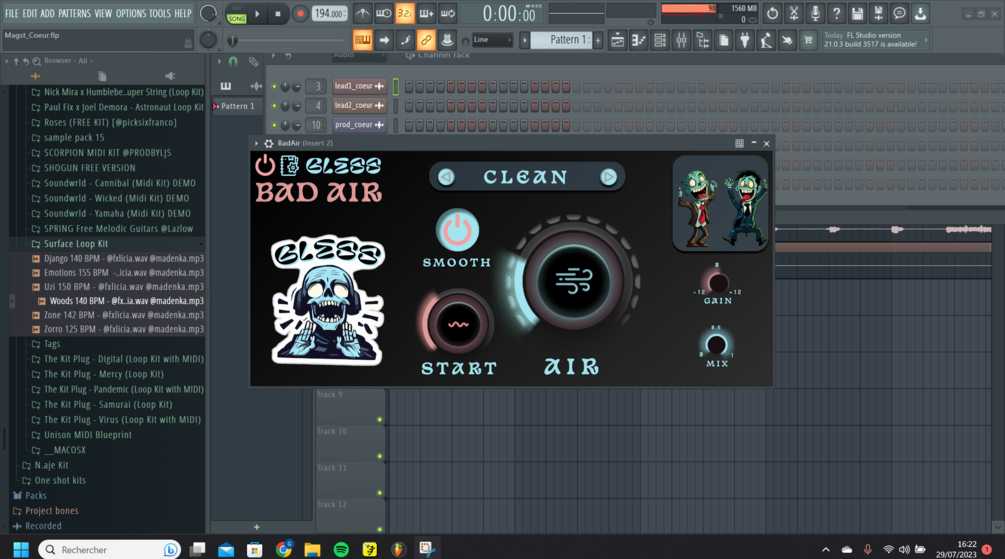Open the ADD menu
Viewport: 1005px width, 559px height.
(x=47, y=13)
